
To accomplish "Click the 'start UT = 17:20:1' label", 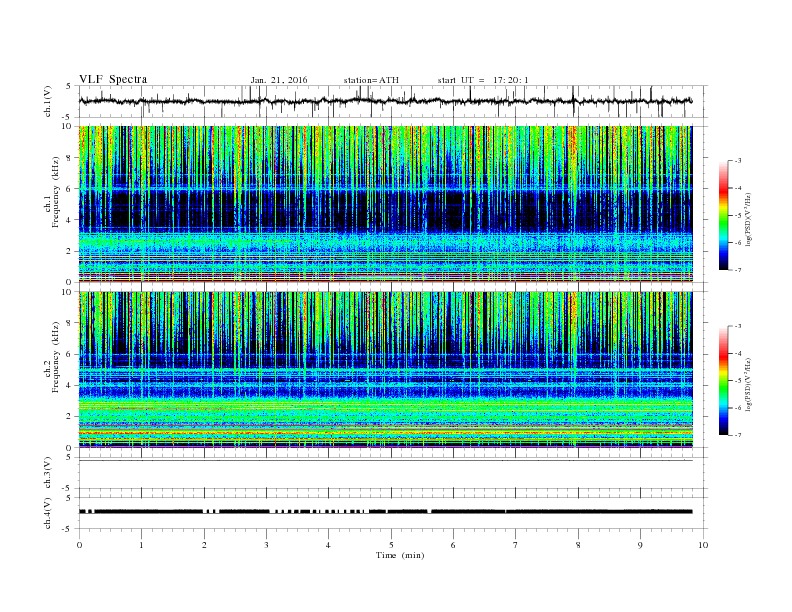I will click(x=483, y=80).
